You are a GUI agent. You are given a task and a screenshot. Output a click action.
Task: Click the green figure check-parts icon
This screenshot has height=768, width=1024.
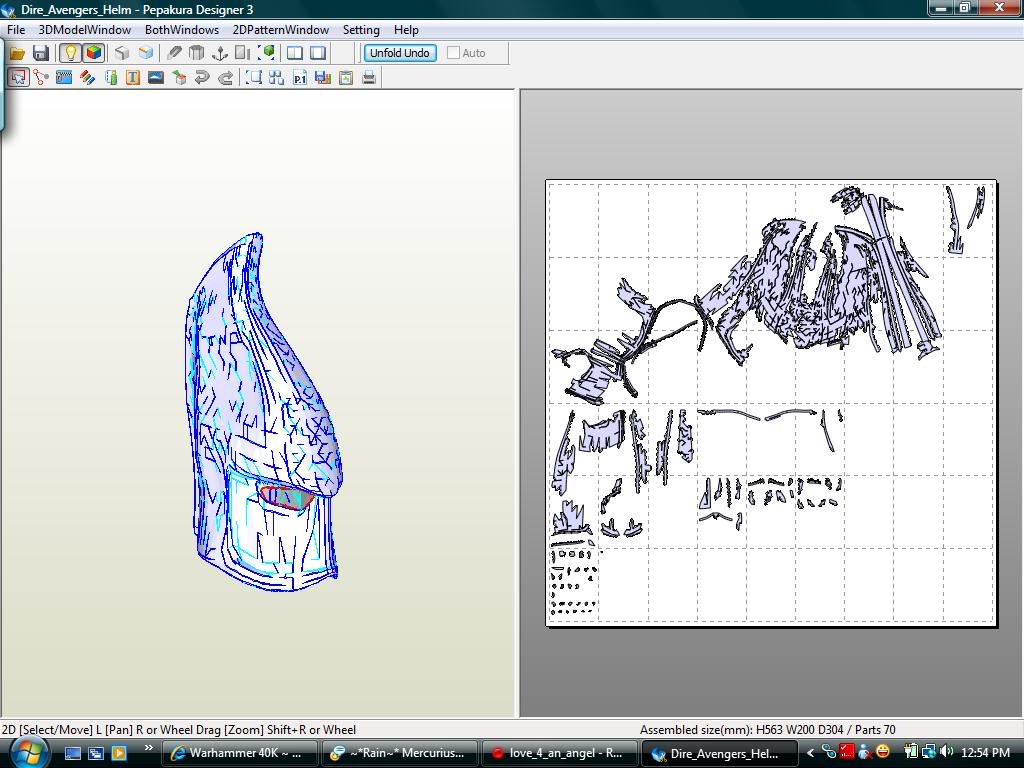(111, 78)
